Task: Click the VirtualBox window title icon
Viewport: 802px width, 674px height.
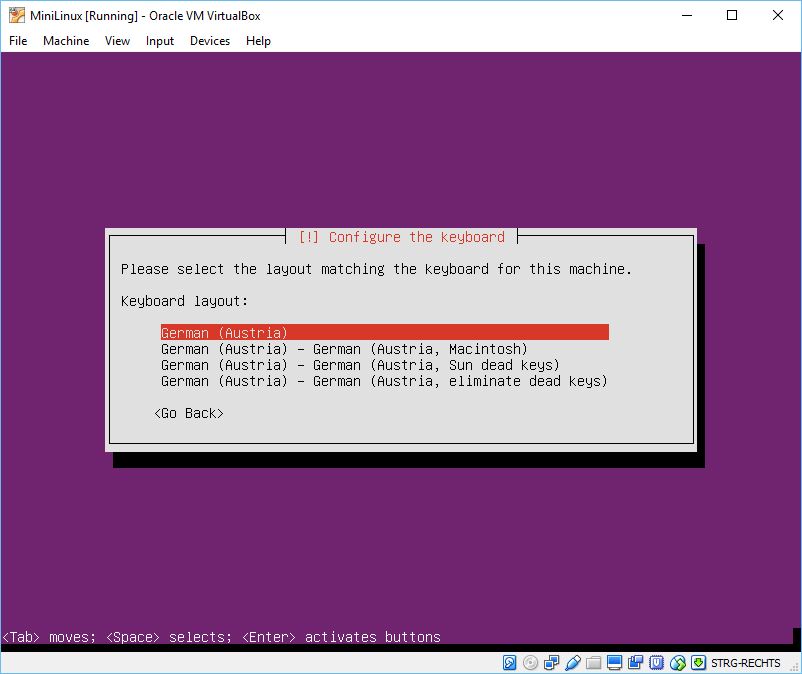Action: 17,15
